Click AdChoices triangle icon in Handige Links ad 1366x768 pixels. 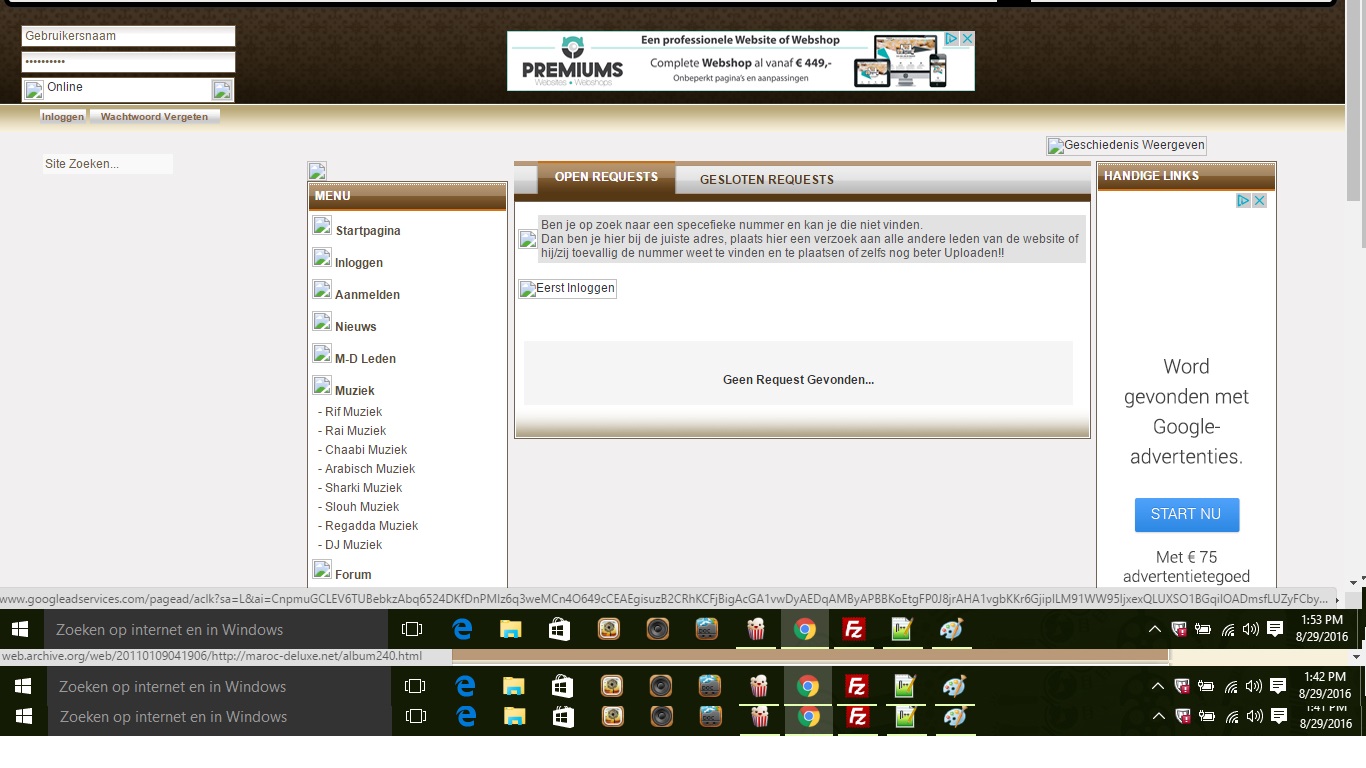[x=1243, y=201]
